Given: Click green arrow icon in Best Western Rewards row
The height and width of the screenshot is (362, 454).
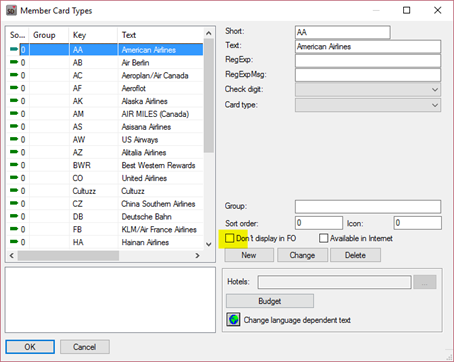Looking at the screenshot, I should coord(14,165).
